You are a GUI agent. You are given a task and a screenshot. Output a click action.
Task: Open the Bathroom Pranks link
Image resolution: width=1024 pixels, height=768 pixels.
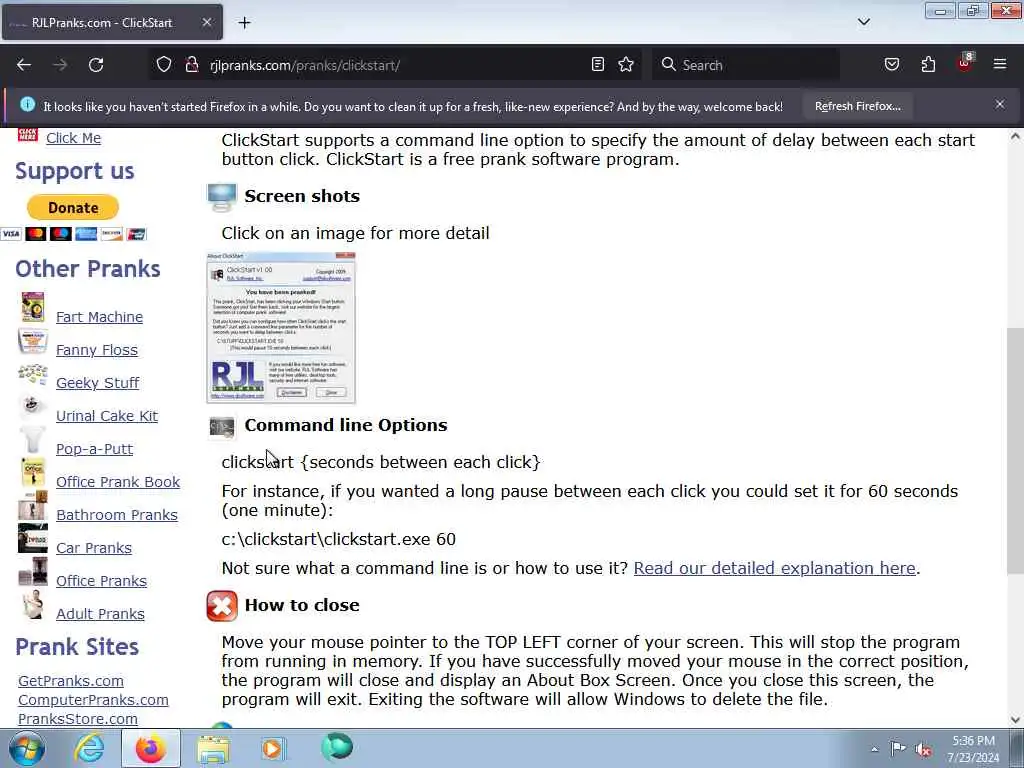(x=116, y=515)
